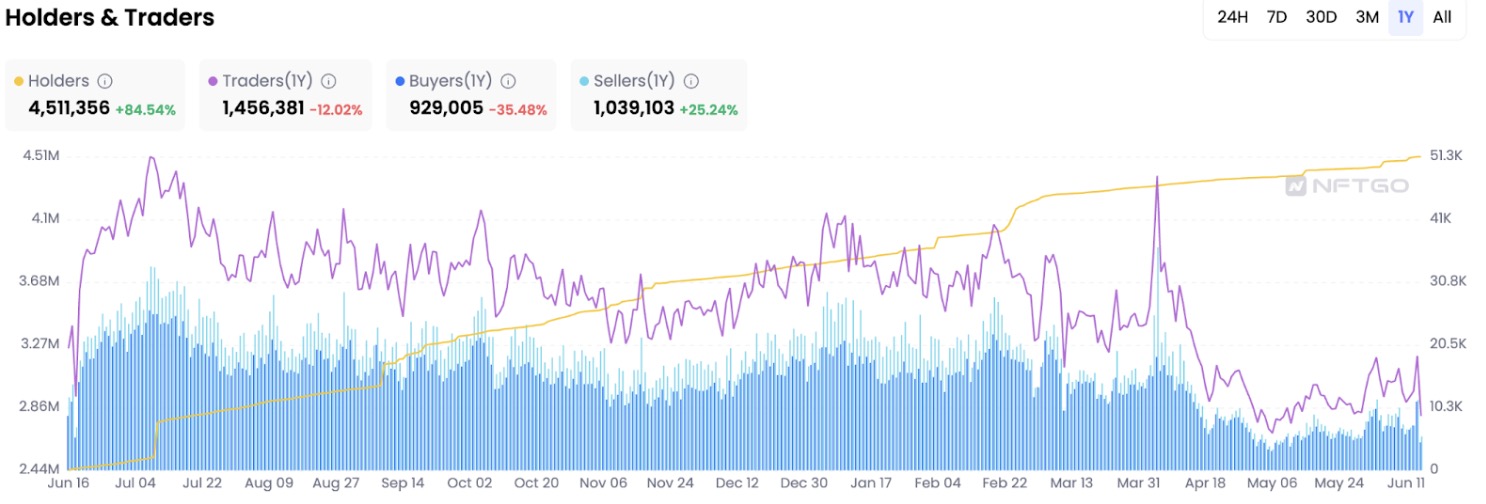Click the active 1Y range tab
The height and width of the screenshot is (504, 1486).
click(1406, 17)
